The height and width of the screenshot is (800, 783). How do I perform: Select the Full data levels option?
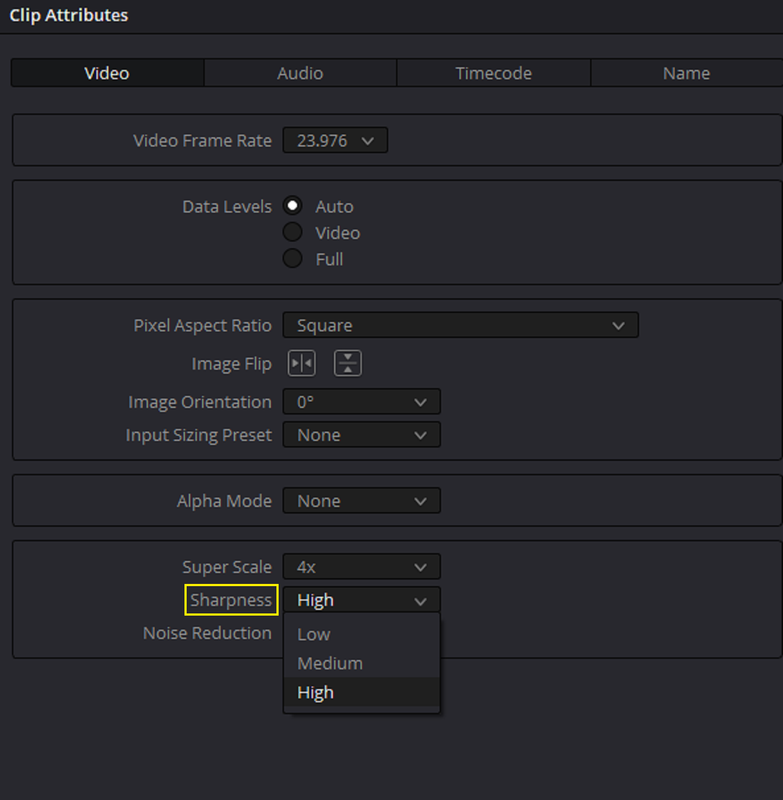(292, 258)
